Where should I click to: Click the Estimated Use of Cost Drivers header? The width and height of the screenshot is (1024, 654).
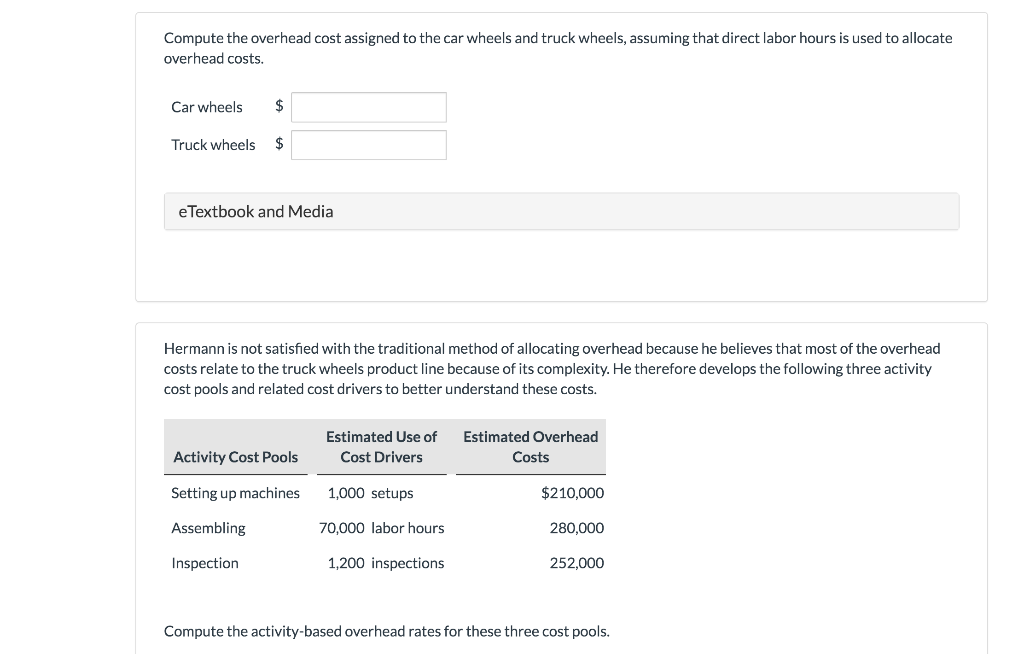[x=381, y=446]
